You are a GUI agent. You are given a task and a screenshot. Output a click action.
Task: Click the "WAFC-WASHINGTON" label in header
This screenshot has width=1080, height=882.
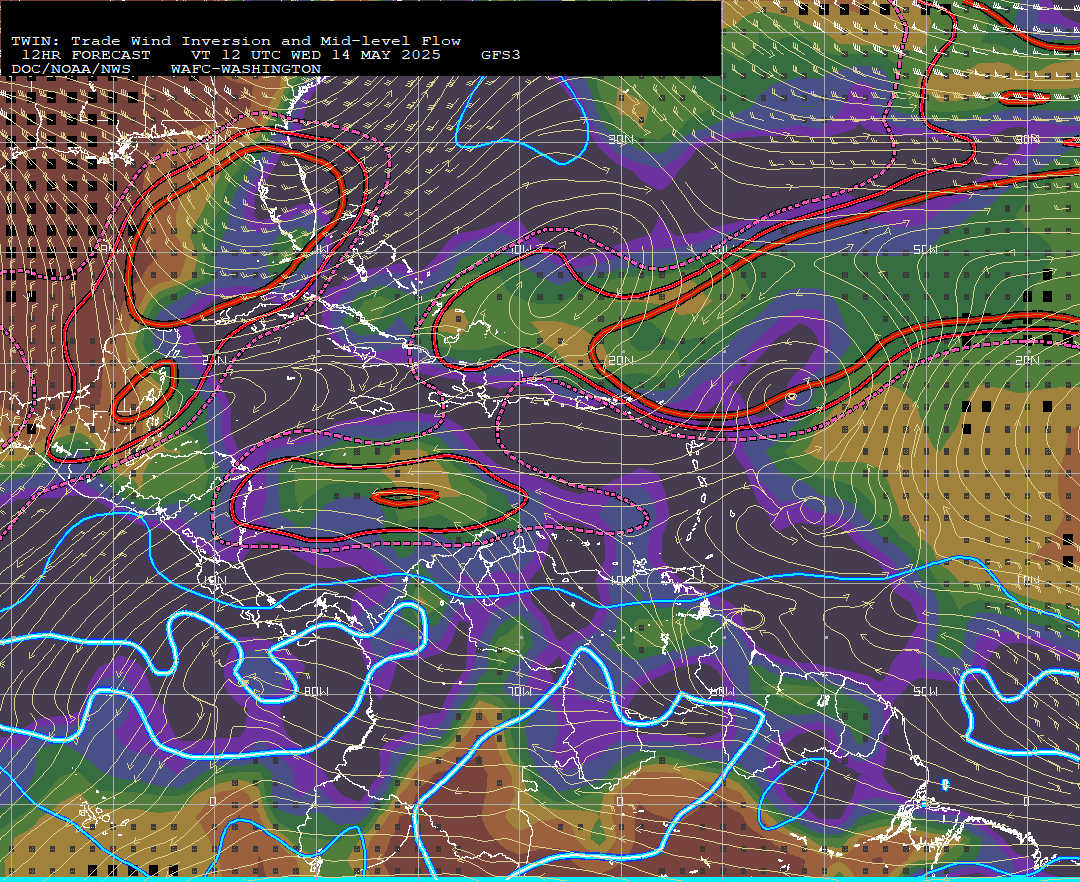(246, 70)
